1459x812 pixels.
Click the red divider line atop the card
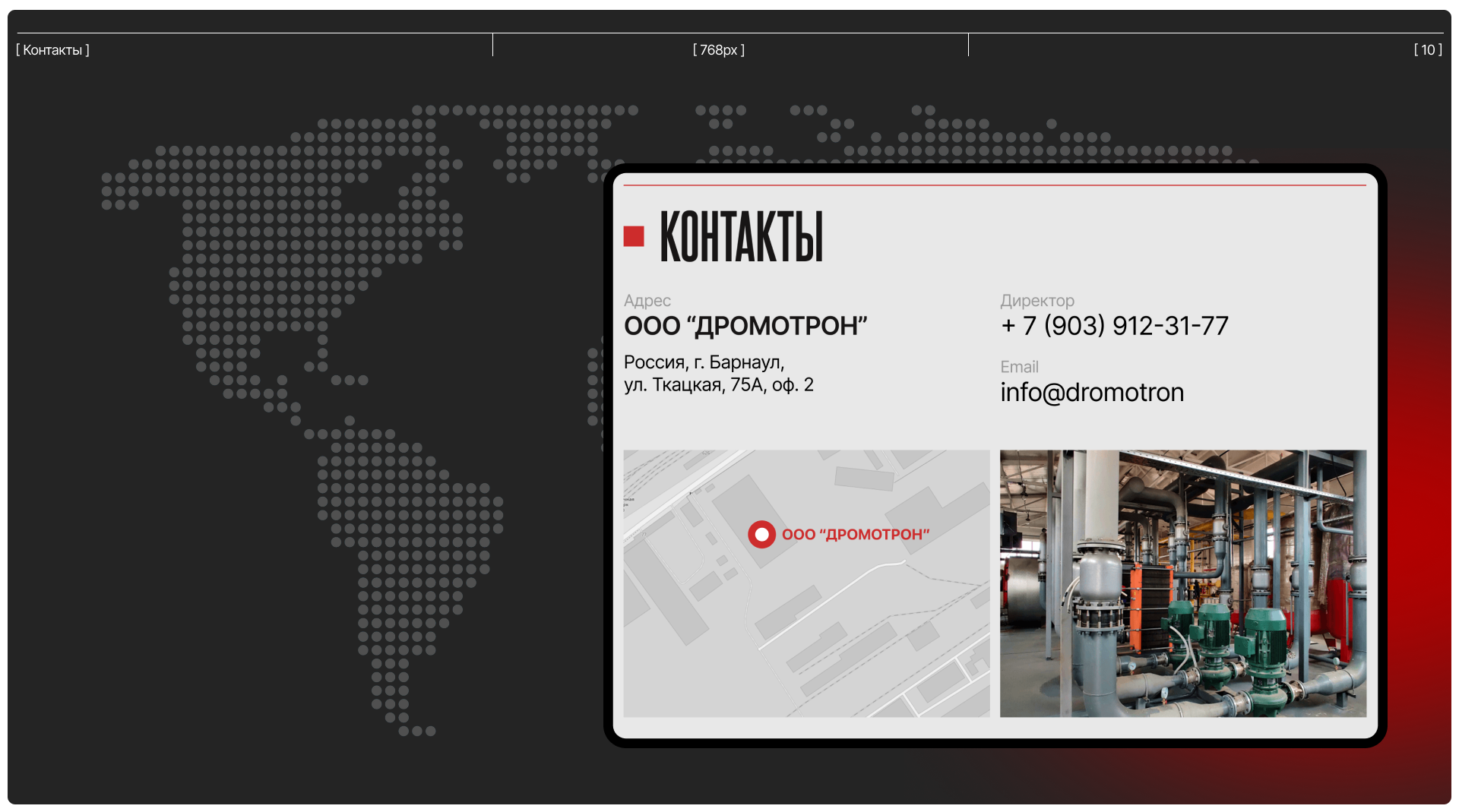994,185
